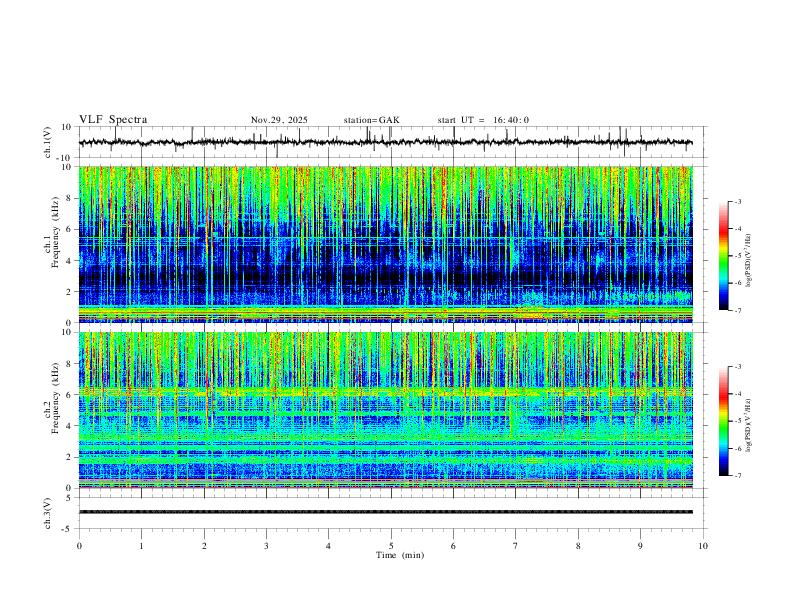Viewport: 792px width, 612px height.
Task: Click the 'station=GAK' label
Action: (372, 120)
